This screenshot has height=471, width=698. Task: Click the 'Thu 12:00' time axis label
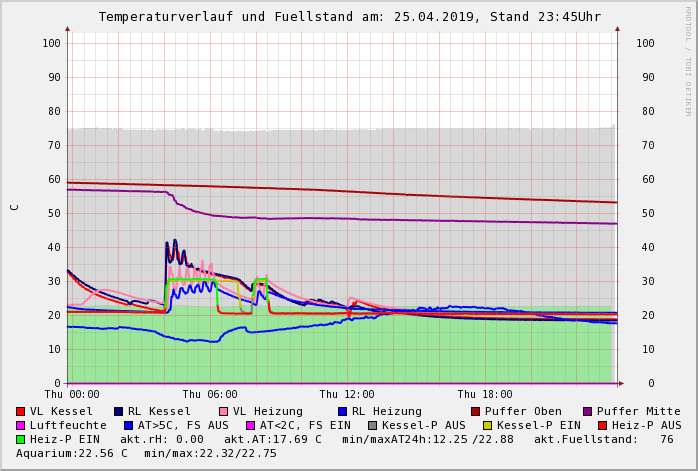point(347,395)
